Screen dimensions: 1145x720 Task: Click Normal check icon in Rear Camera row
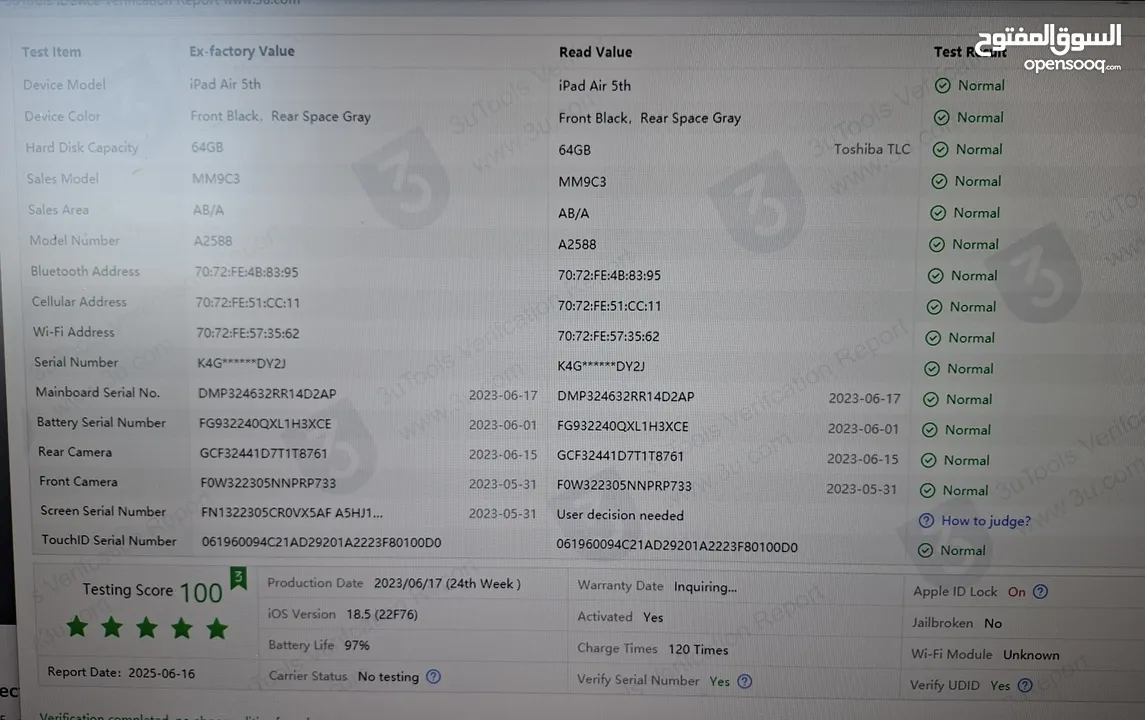tap(928, 461)
